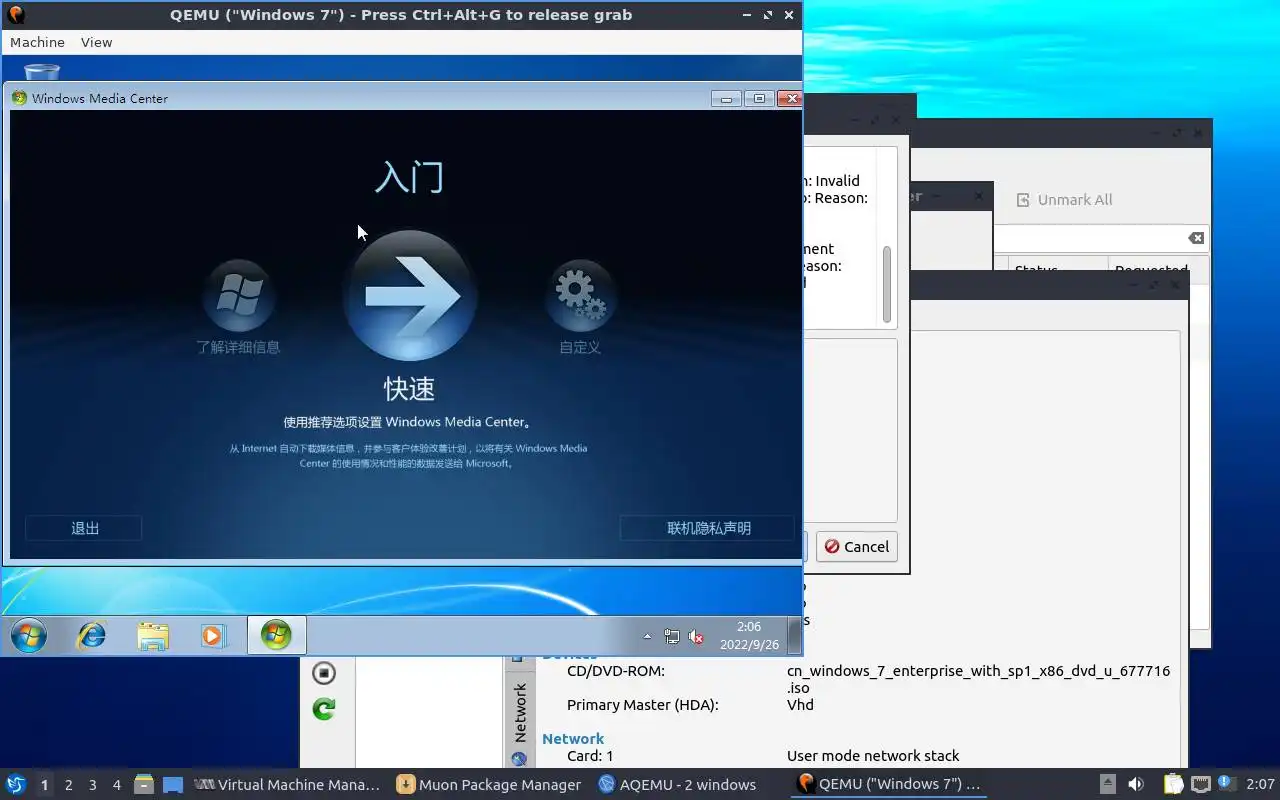
Task: Click the host network monitor tray icon
Action: pos(1200,784)
